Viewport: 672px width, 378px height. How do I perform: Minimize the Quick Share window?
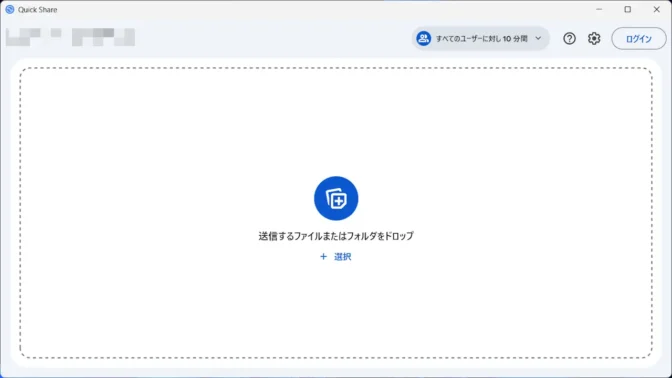(599, 9)
